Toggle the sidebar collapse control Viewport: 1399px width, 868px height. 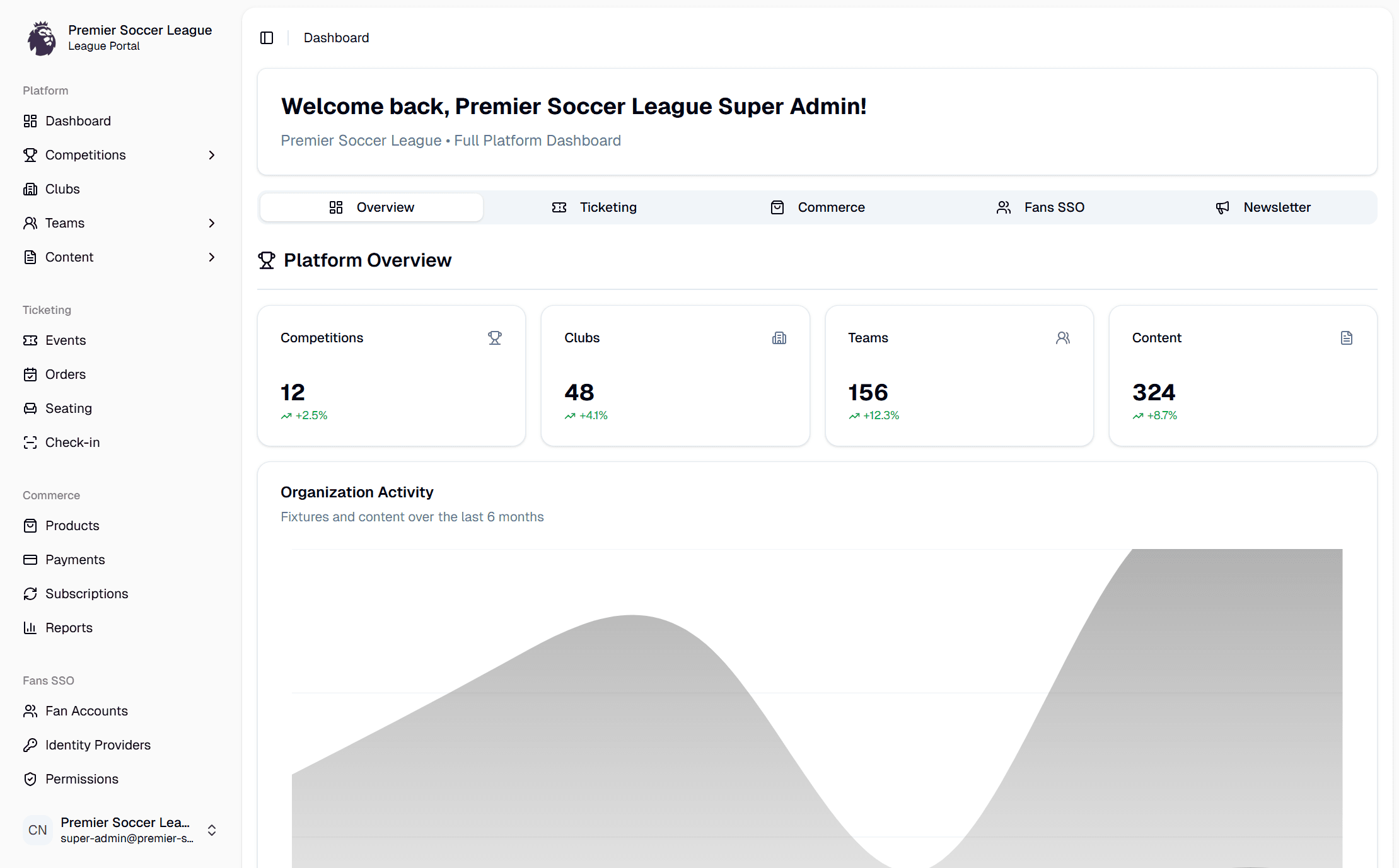point(267,37)
